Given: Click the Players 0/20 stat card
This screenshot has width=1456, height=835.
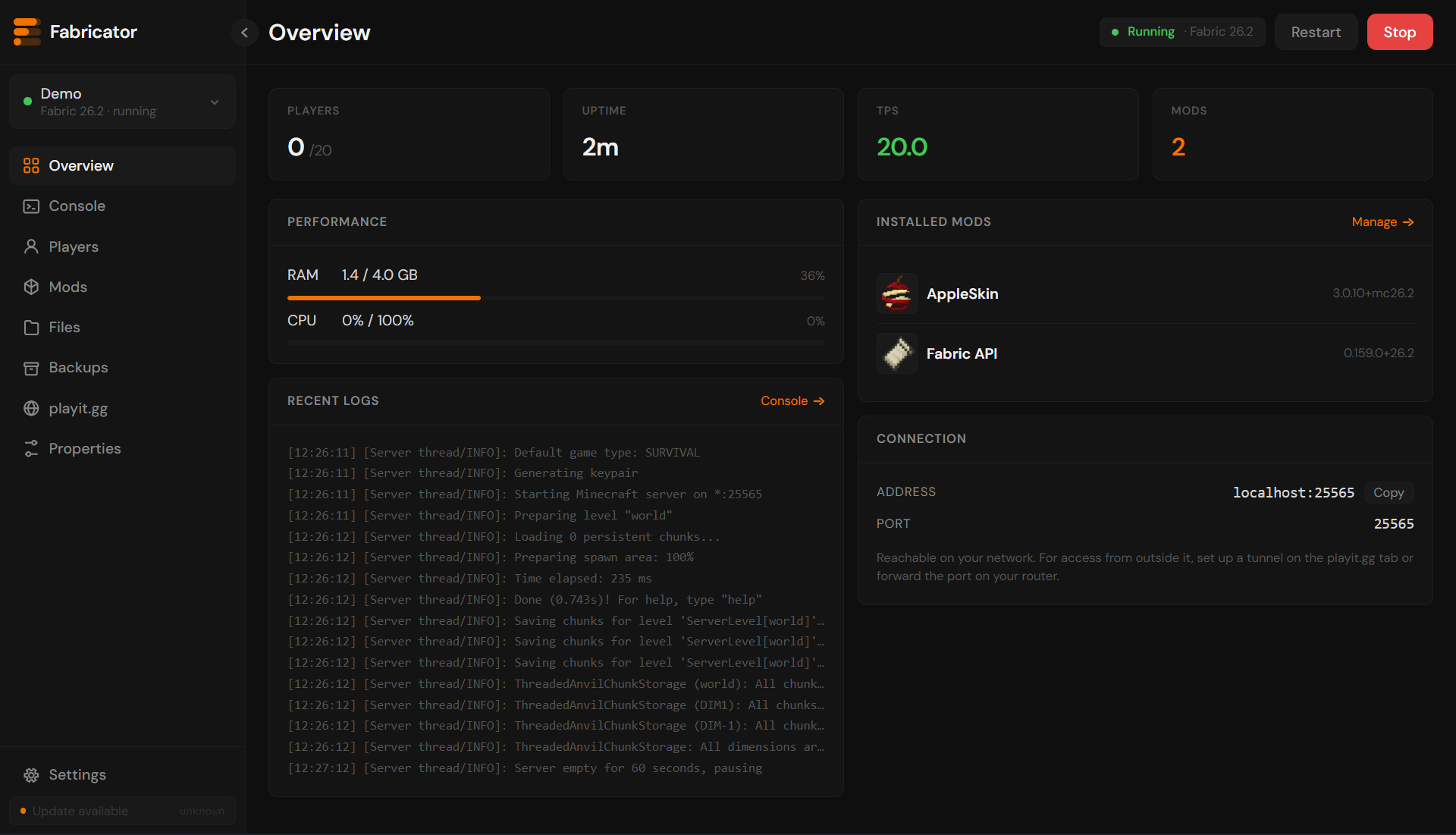Looking at the screenshot, I should pyautogui.click(x=409, y=134).
